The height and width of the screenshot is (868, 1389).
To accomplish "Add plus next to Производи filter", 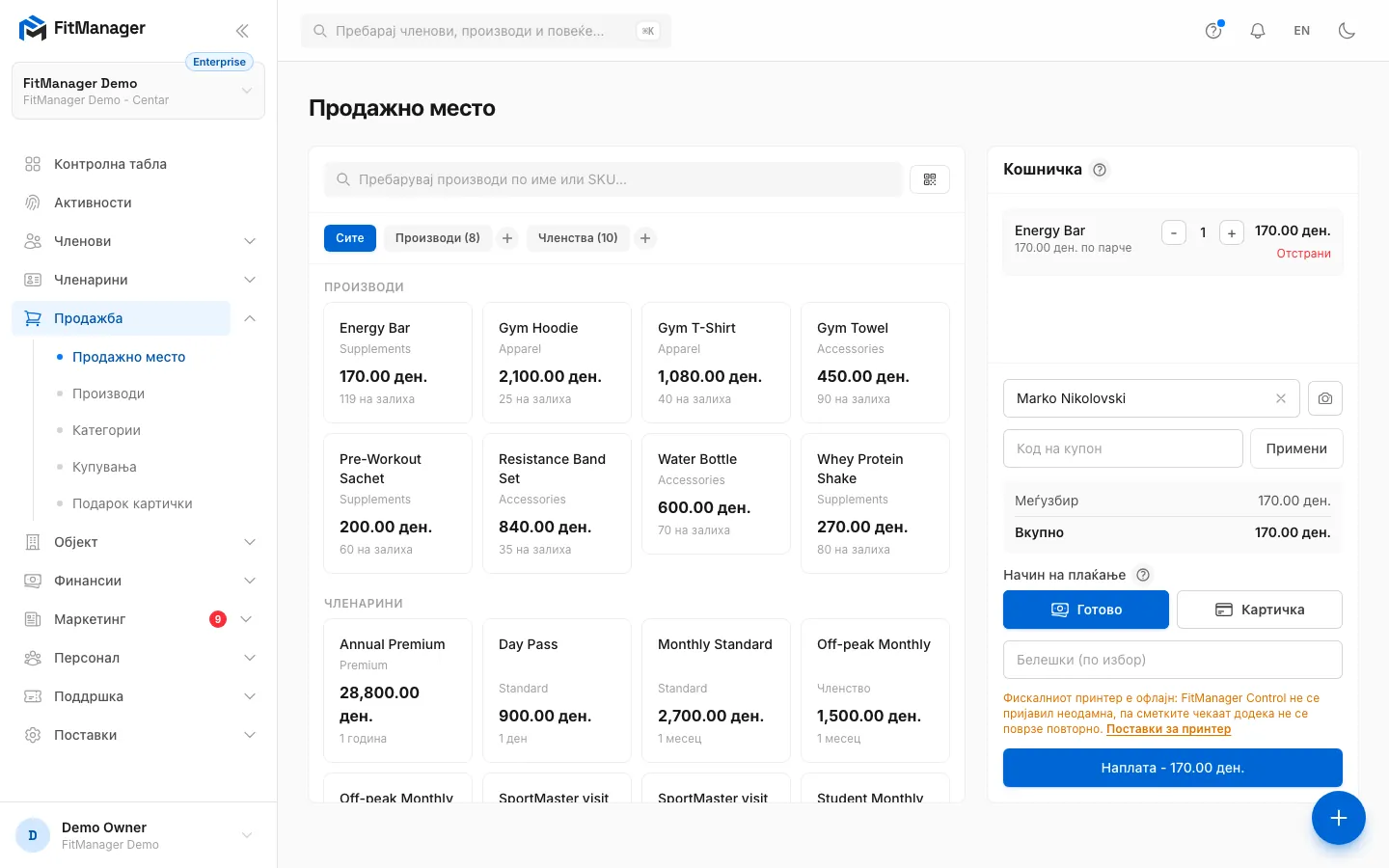I will tap(507, 238).
